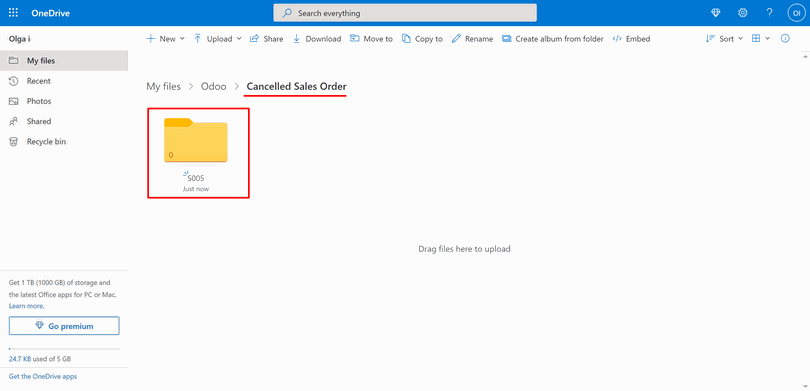Open the details info pane icon

tap(785, 39)
